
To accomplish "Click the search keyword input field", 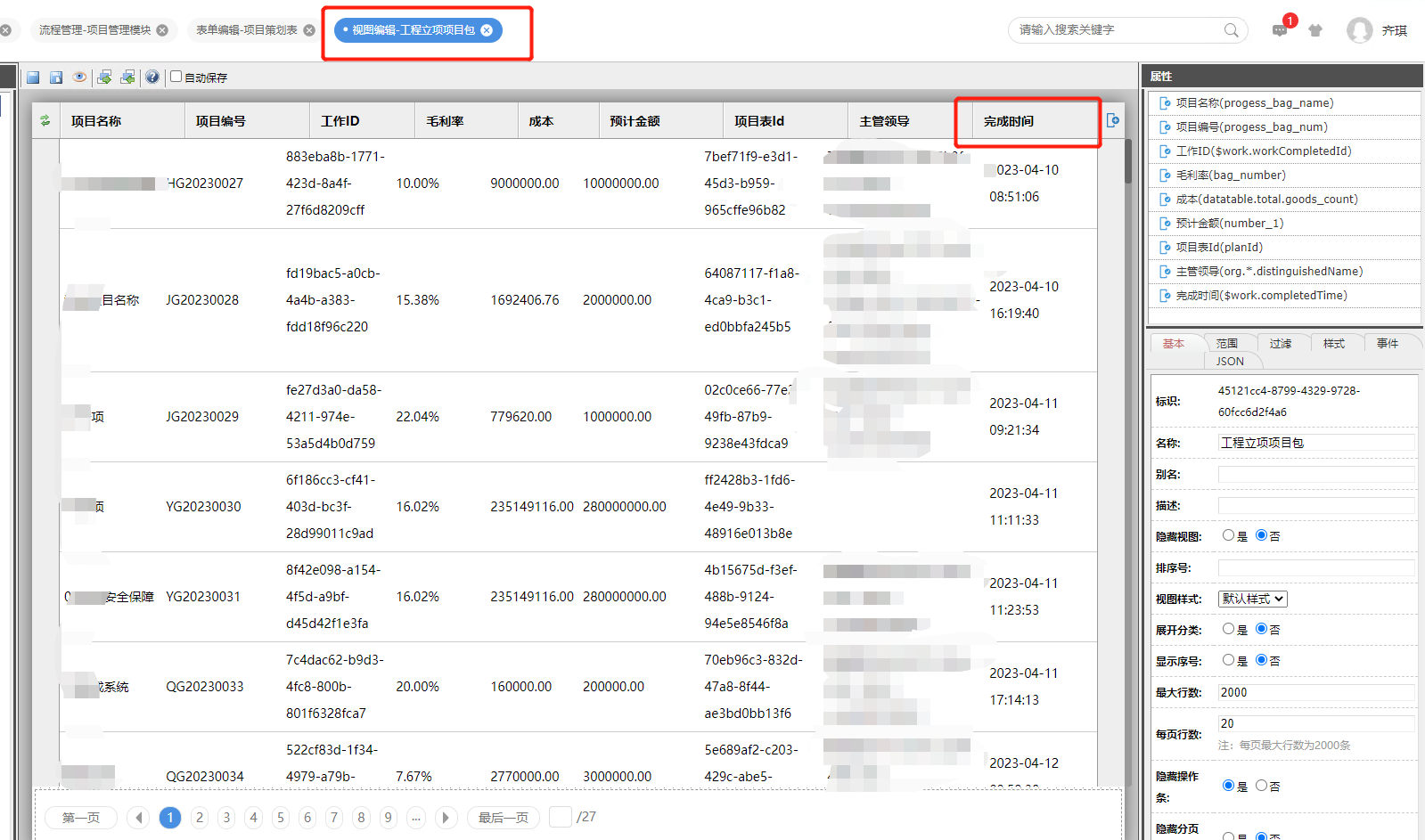I will [x=1118, y=30].
